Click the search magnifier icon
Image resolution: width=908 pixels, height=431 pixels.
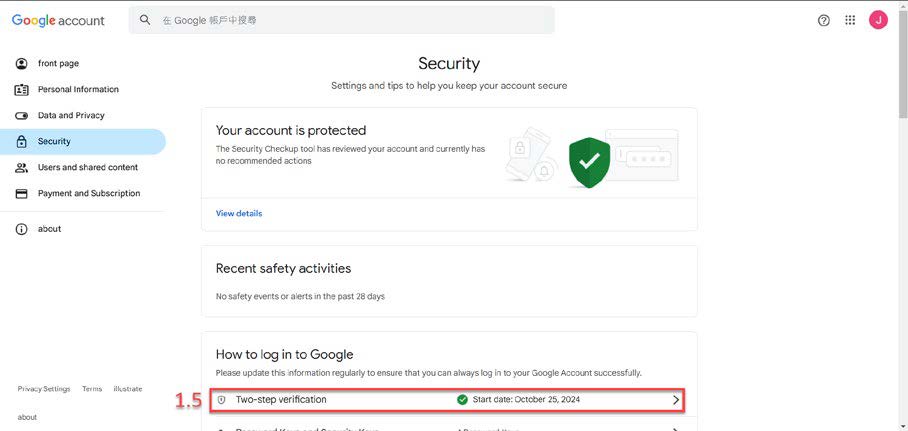point(145,20)
